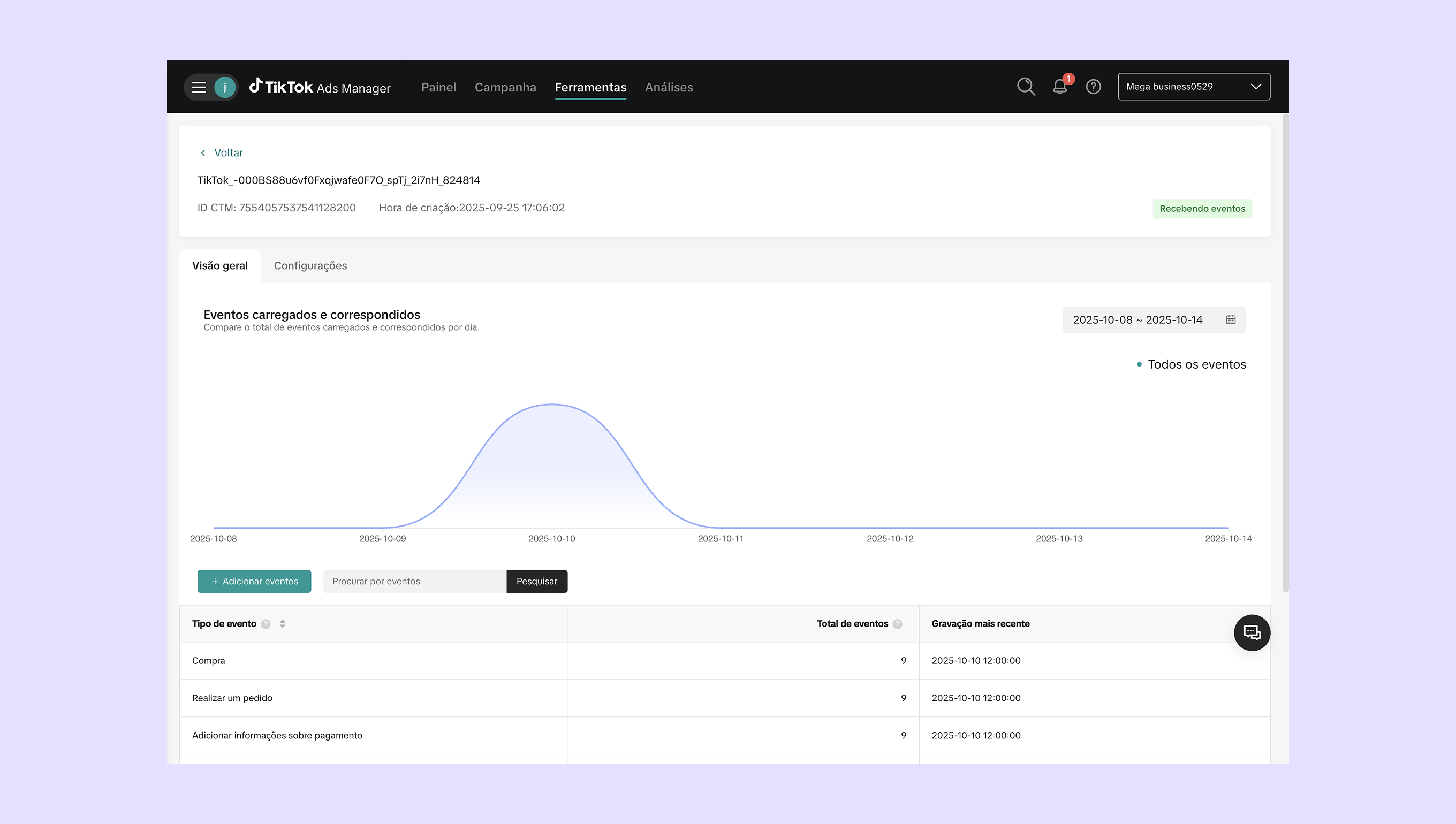Click the help question mark icon
Image resolution: width=1456 pixels, height=824 pixels.
[x=1093, y=87]
